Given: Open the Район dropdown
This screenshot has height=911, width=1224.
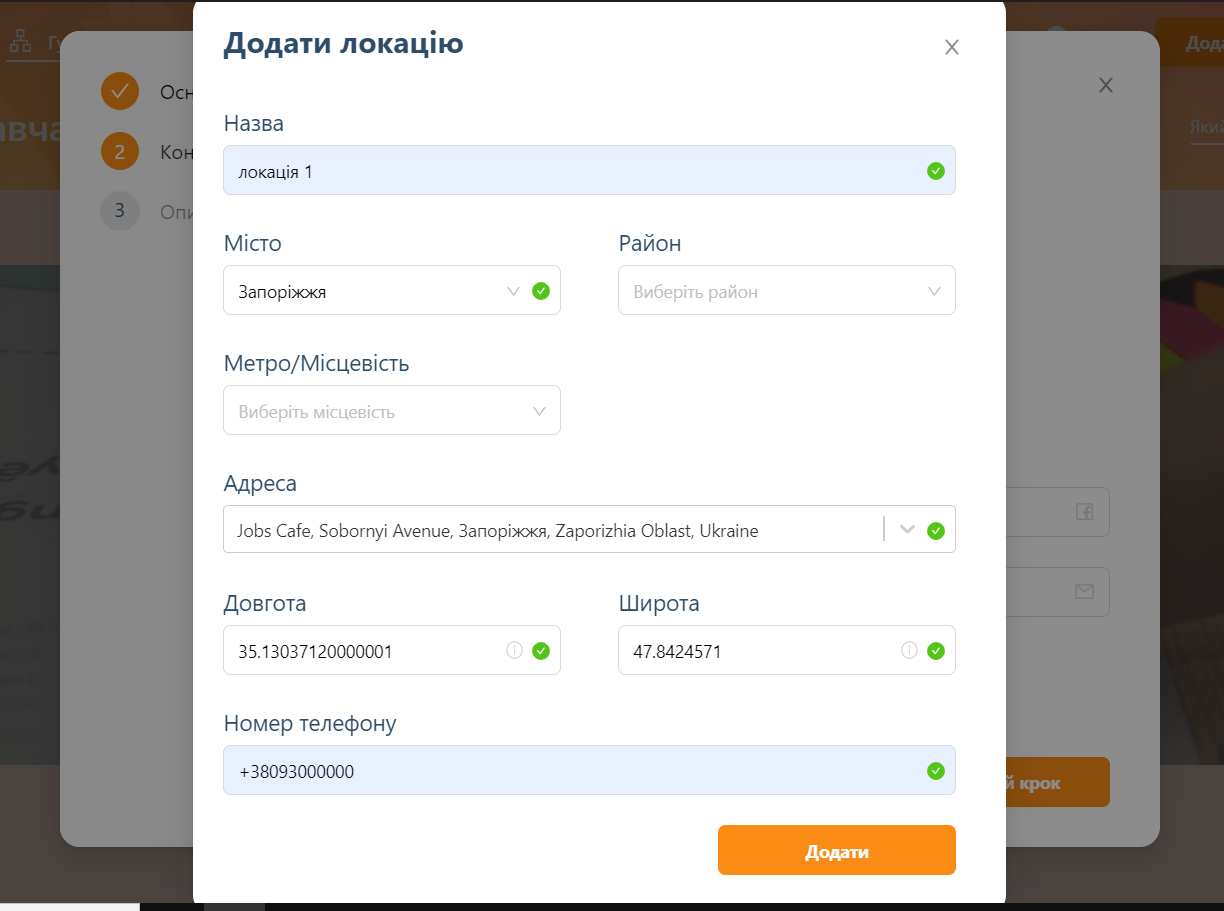Looking at the screenshot, I should [787, 290].
